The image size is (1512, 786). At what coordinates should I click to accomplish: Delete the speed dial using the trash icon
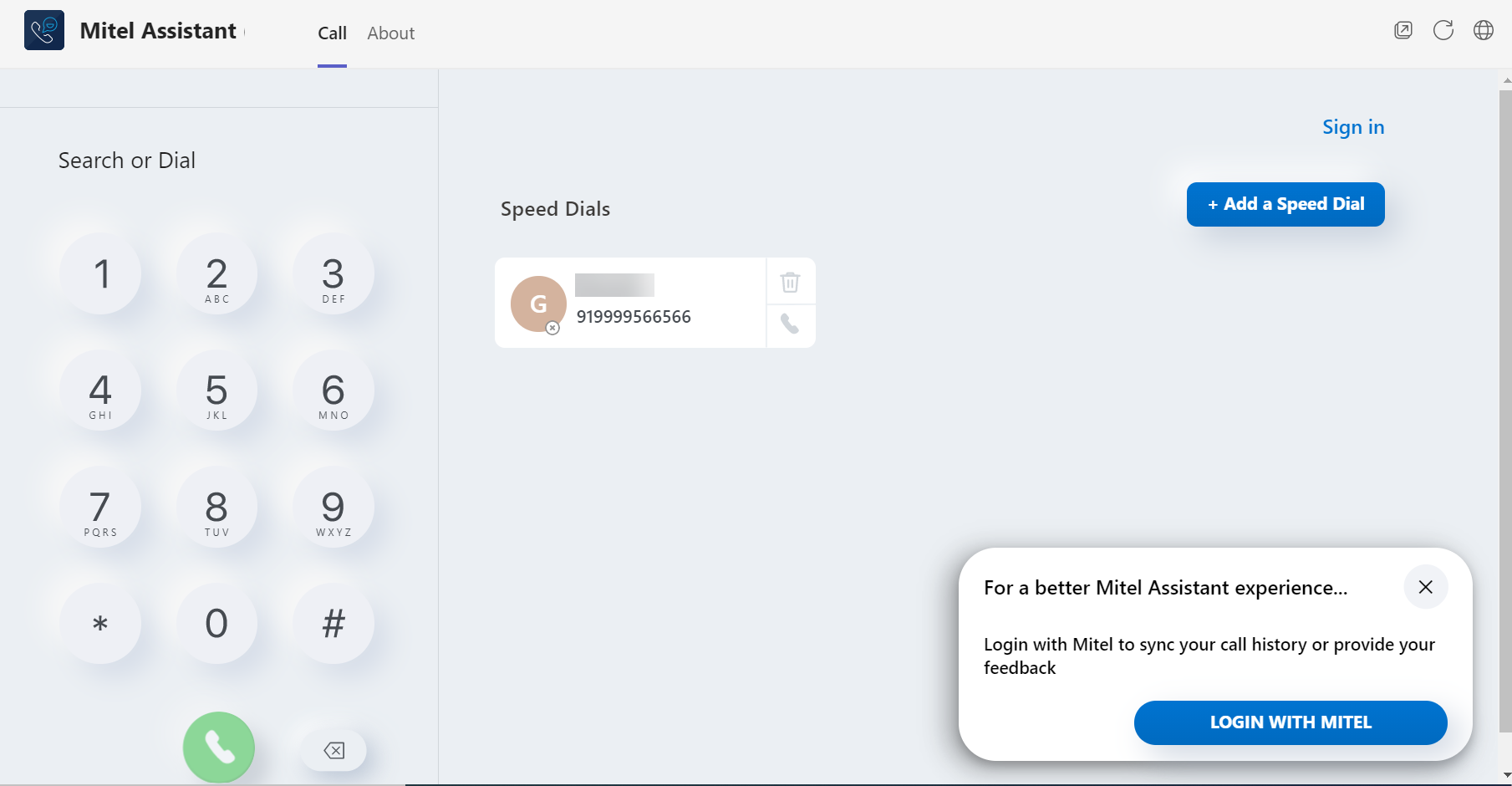tap(790, 282)
